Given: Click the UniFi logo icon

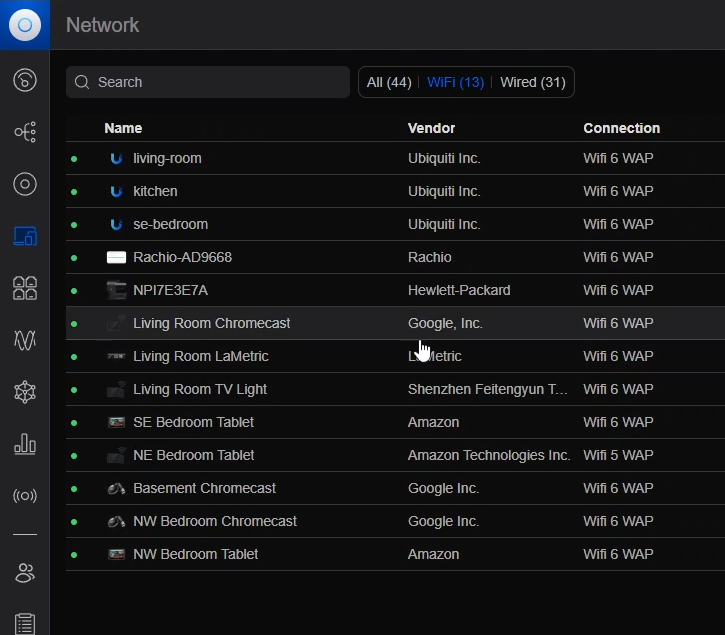Looking at the screenshot, I should click(x=25, y=25).
